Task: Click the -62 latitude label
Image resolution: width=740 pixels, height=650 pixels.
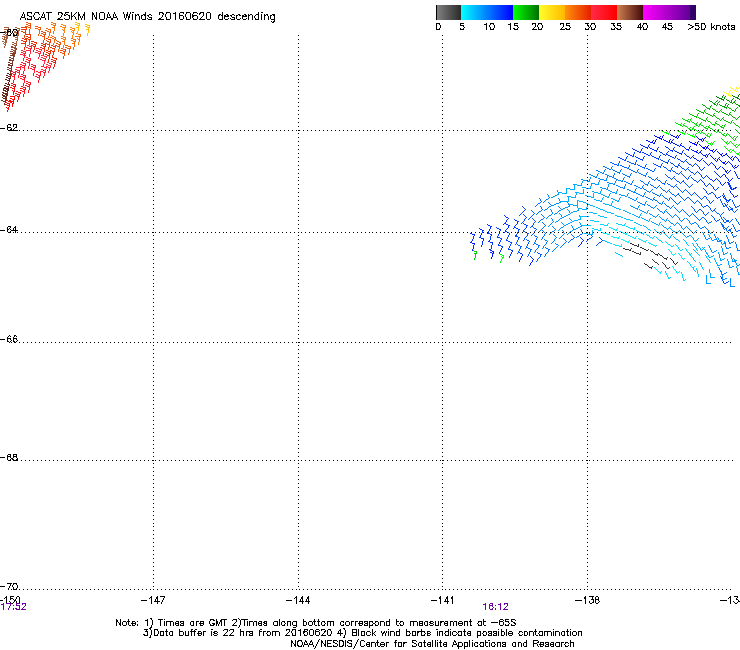Action: (9, 127)
